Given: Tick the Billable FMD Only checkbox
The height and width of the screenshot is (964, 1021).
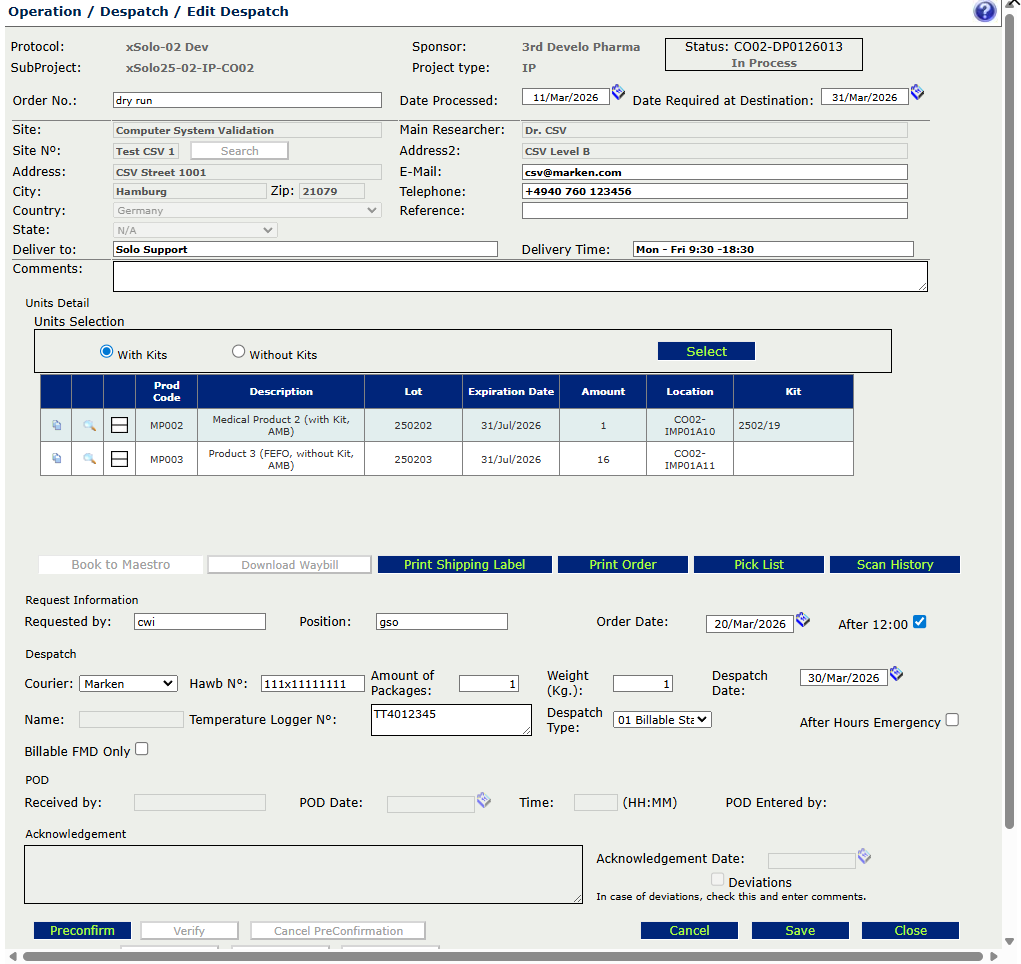Looking at the screenshot, I should click(x=141, y=749).
